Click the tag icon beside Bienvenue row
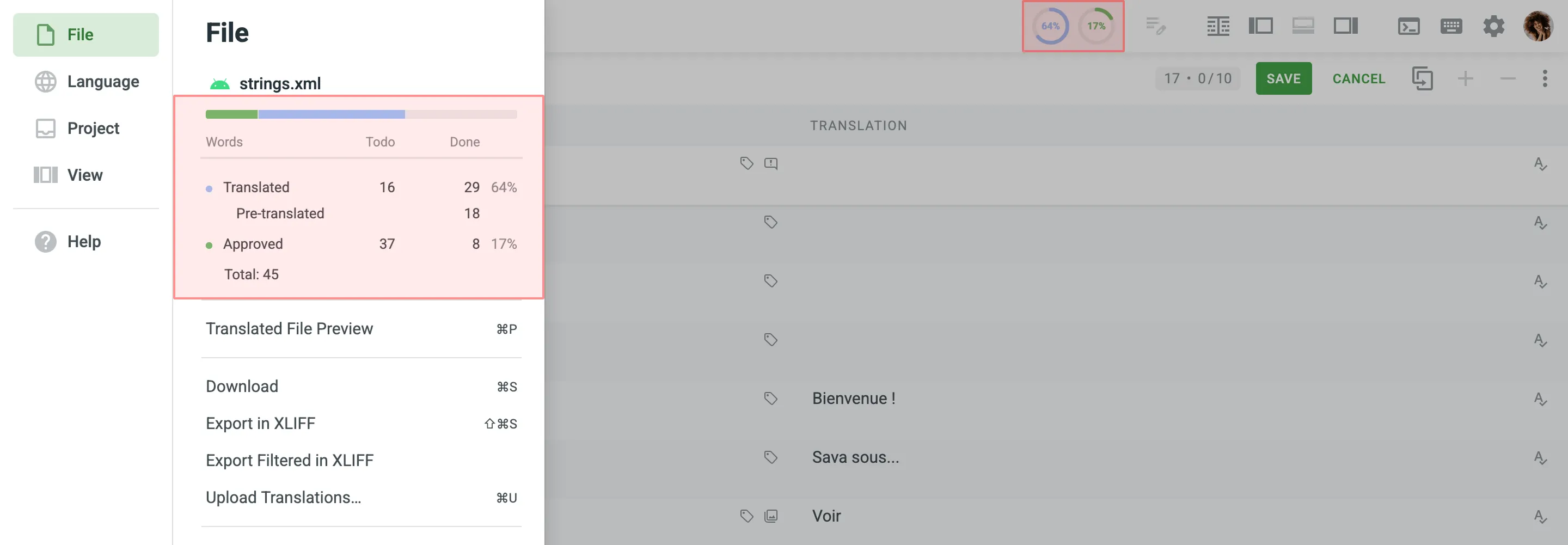 [770, 398]
